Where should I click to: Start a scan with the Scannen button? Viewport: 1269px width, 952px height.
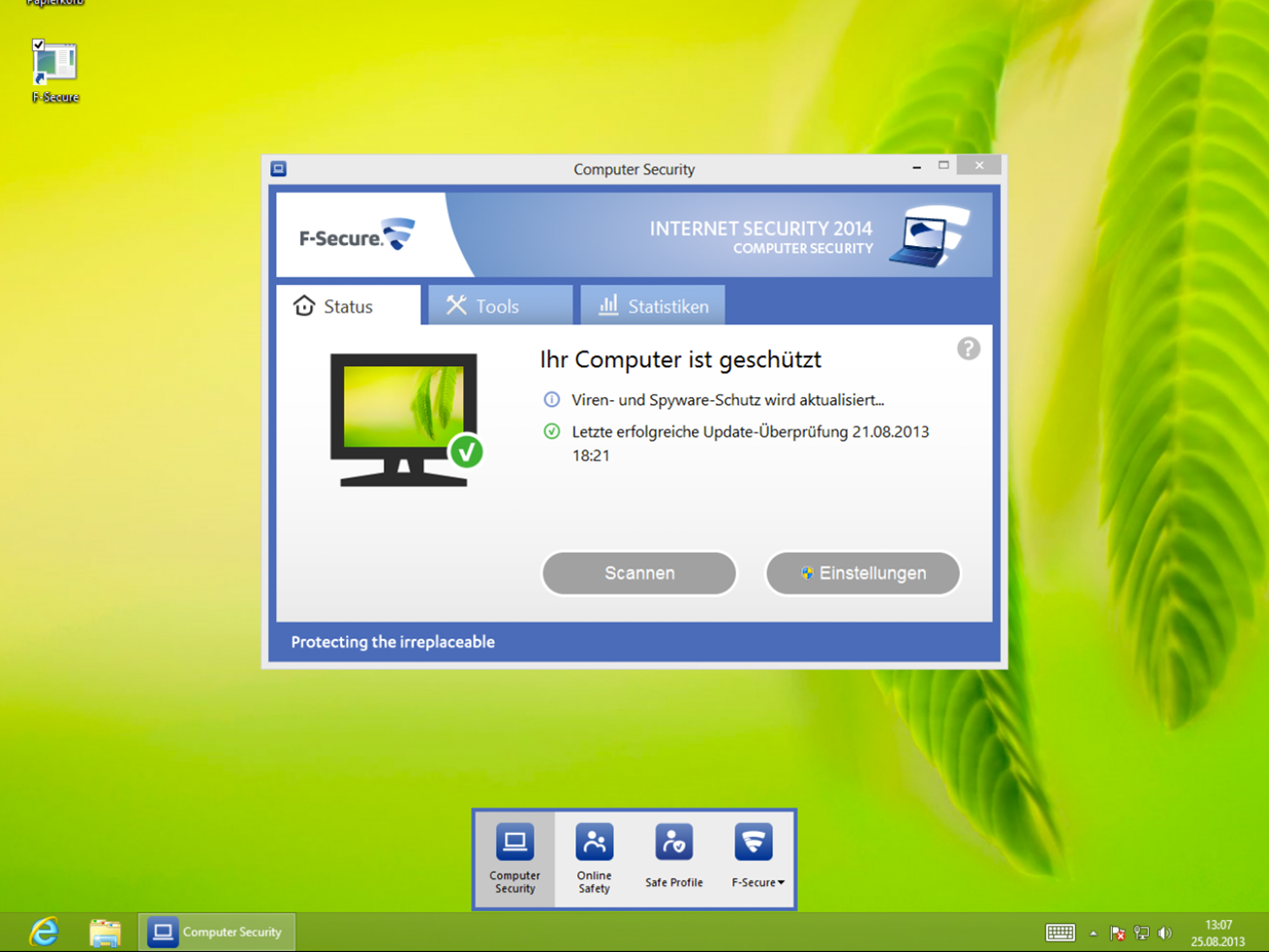click(x=639, y=573)
